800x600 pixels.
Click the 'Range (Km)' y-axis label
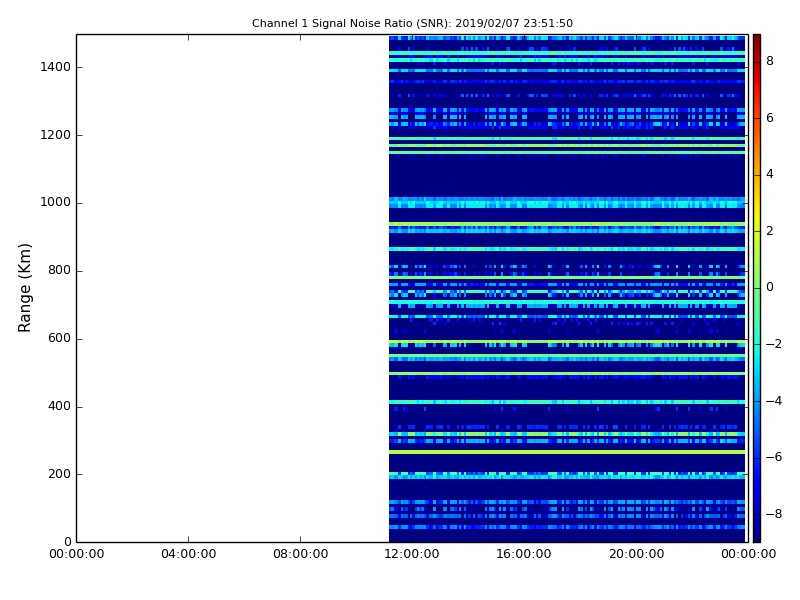coord(24,288)
